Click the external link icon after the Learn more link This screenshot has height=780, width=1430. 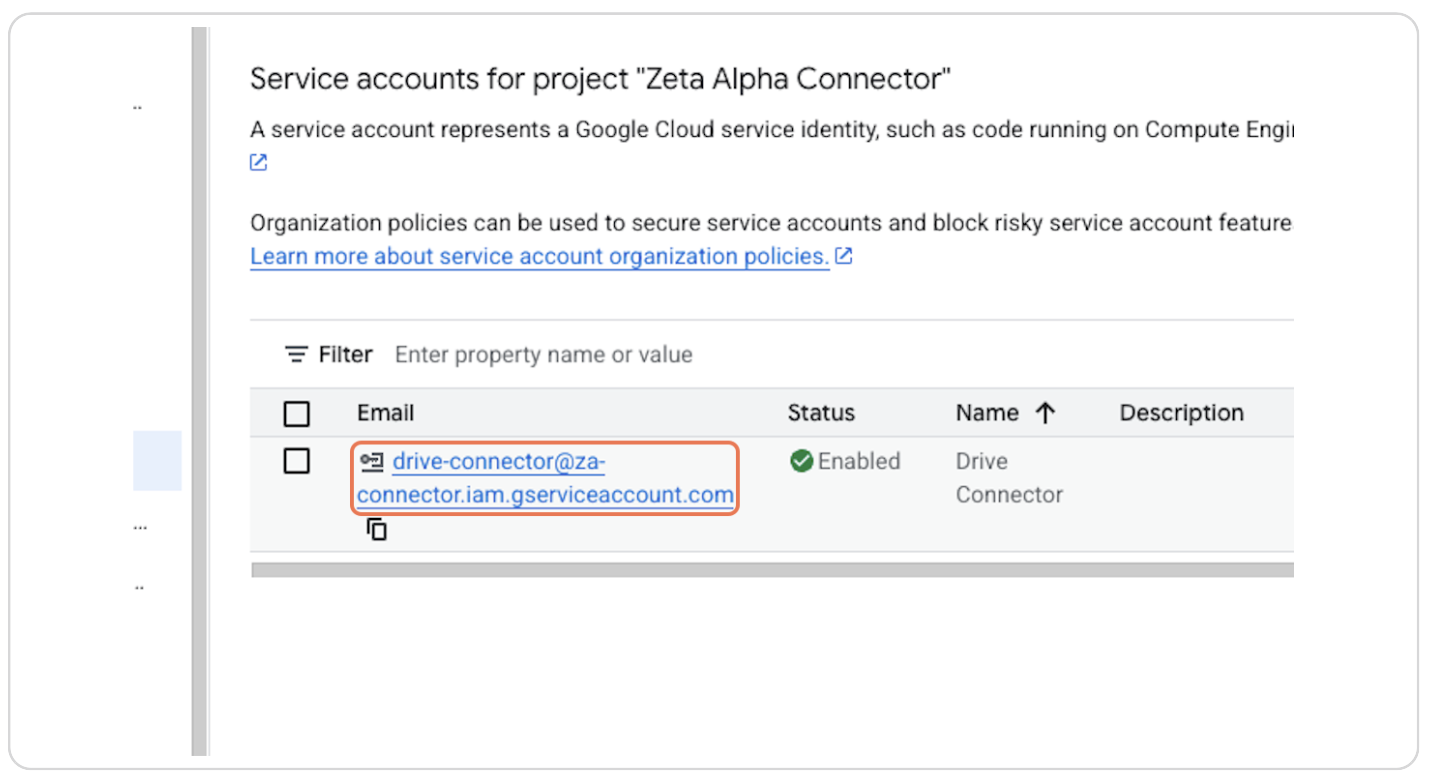coord(843,256)
